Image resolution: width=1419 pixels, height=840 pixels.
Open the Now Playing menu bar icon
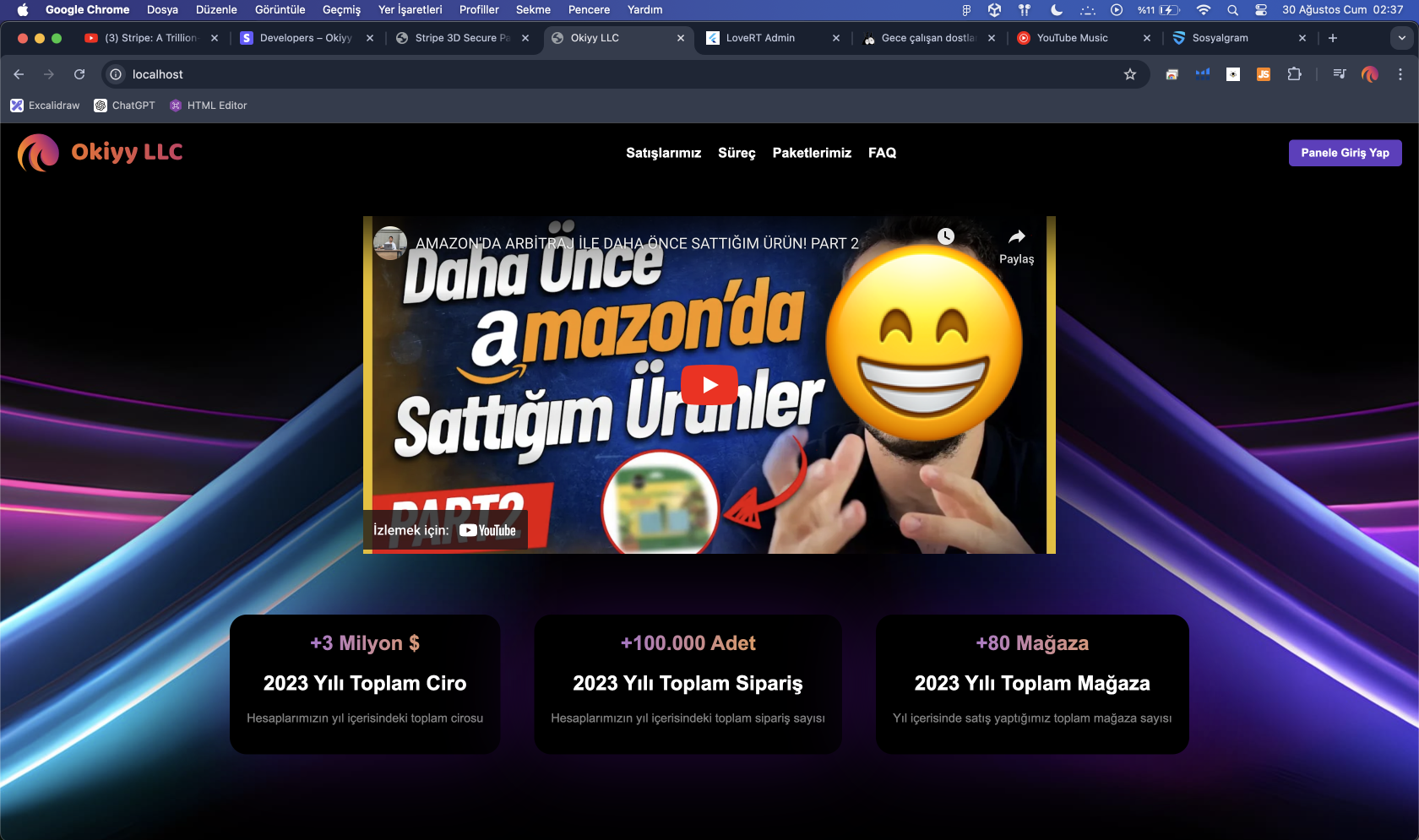click(x=1117, y=10)
